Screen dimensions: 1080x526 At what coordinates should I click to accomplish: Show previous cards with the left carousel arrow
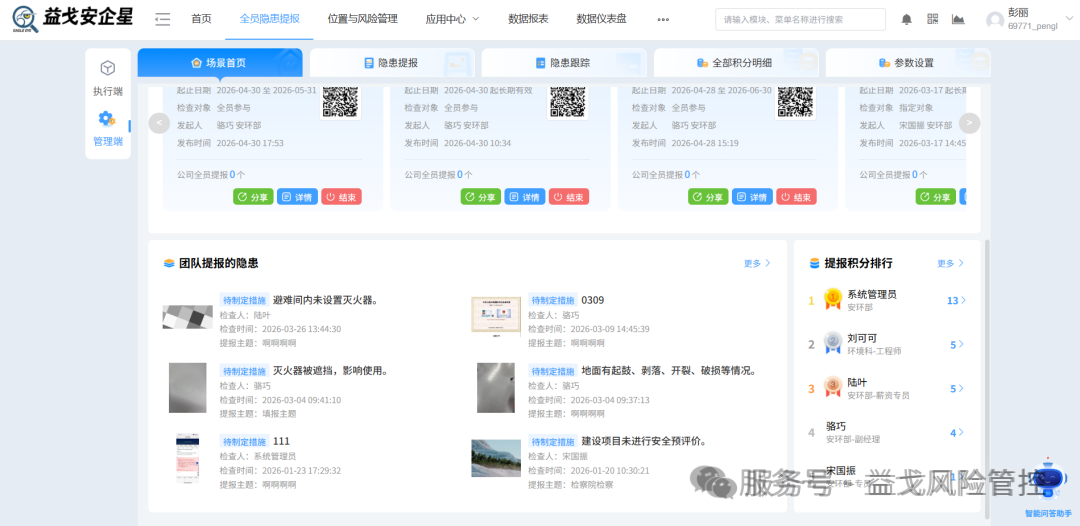[x=159, y=123]
